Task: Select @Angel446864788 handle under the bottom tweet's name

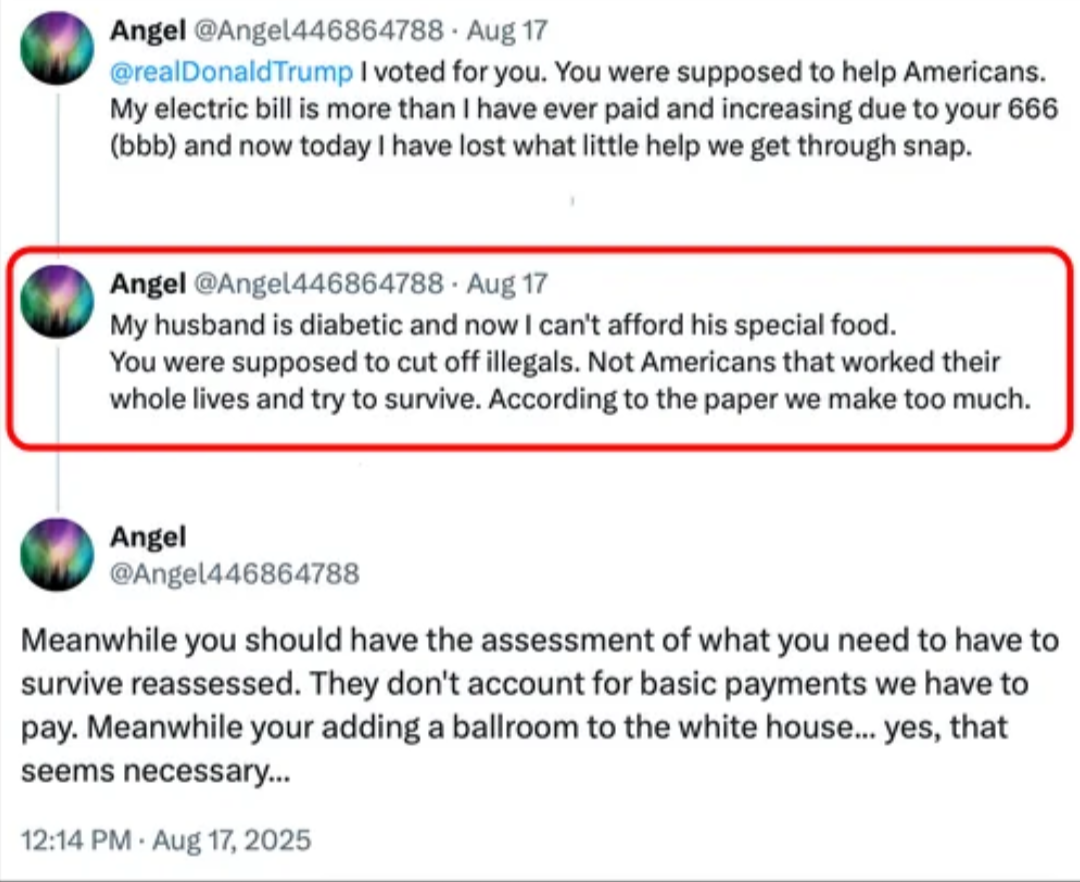Action: pos(234,574)
